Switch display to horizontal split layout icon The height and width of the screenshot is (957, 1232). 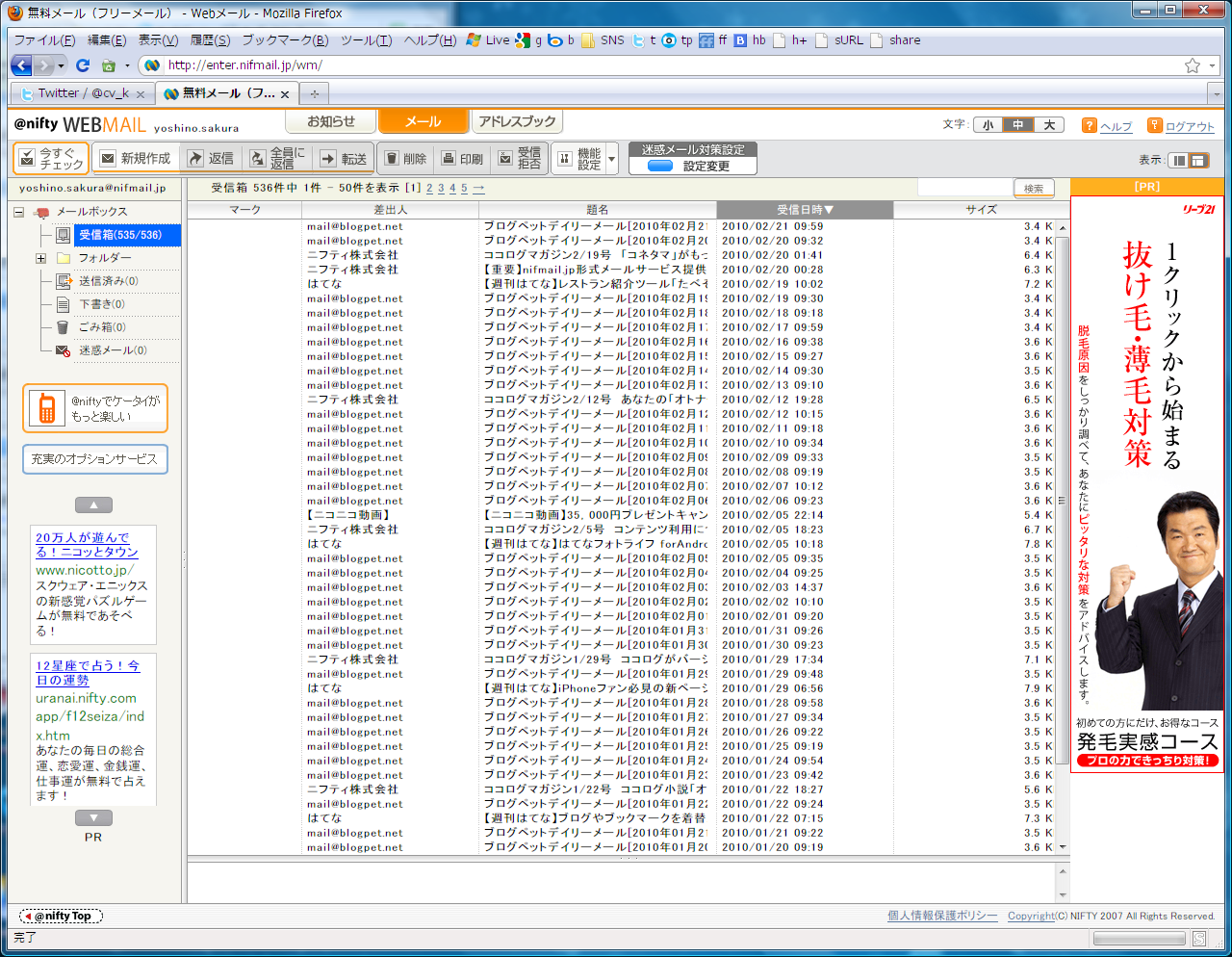point(1199,161)
